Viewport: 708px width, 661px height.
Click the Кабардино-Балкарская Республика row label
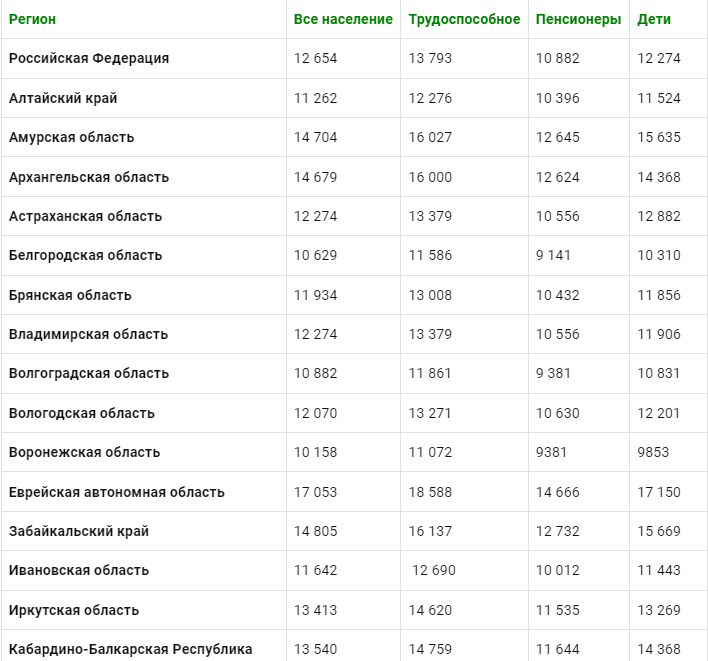tap(130, 649)
